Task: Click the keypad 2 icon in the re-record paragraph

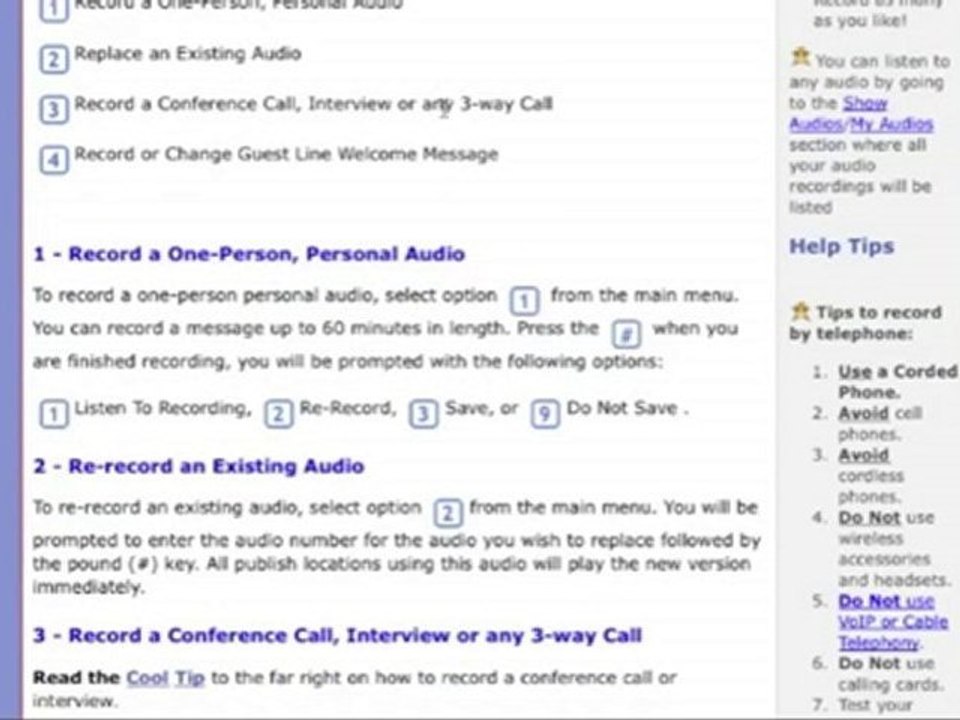Action: coord(448,513)
